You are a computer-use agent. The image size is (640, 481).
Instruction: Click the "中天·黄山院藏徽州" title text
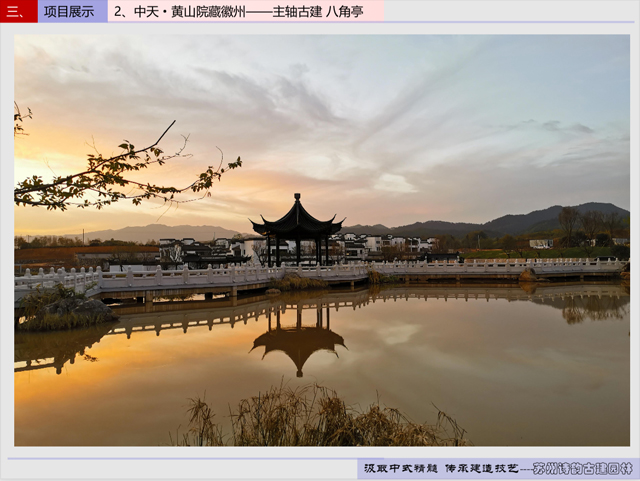190,12
